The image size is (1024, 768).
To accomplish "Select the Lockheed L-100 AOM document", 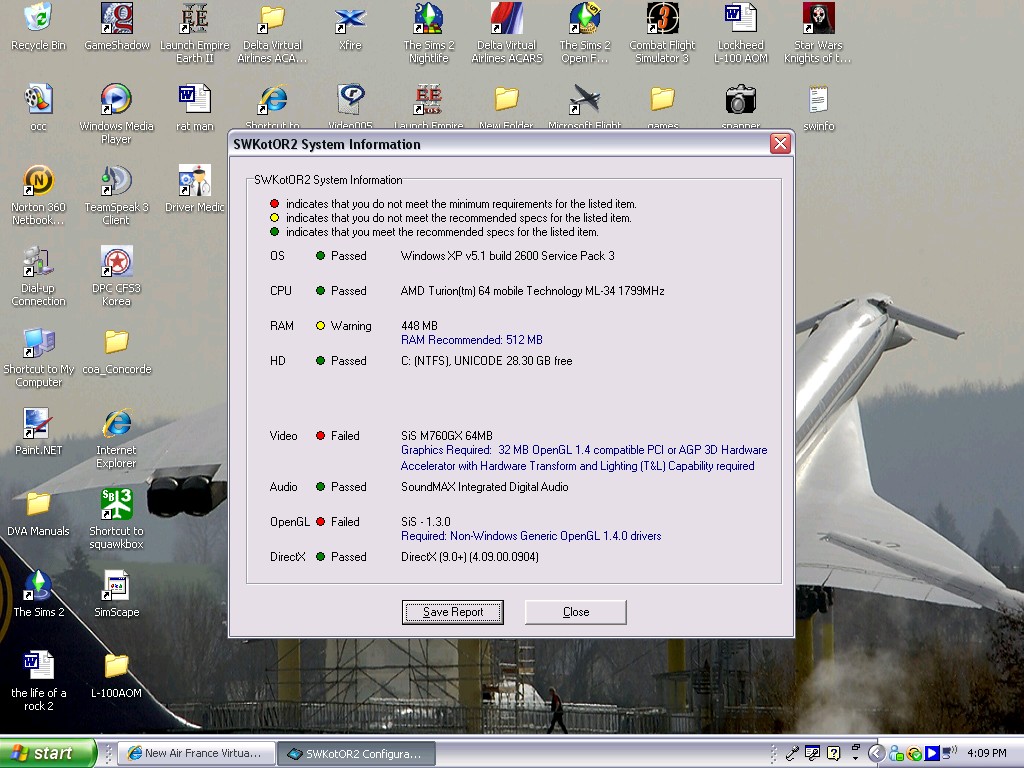I will (741, 33).
